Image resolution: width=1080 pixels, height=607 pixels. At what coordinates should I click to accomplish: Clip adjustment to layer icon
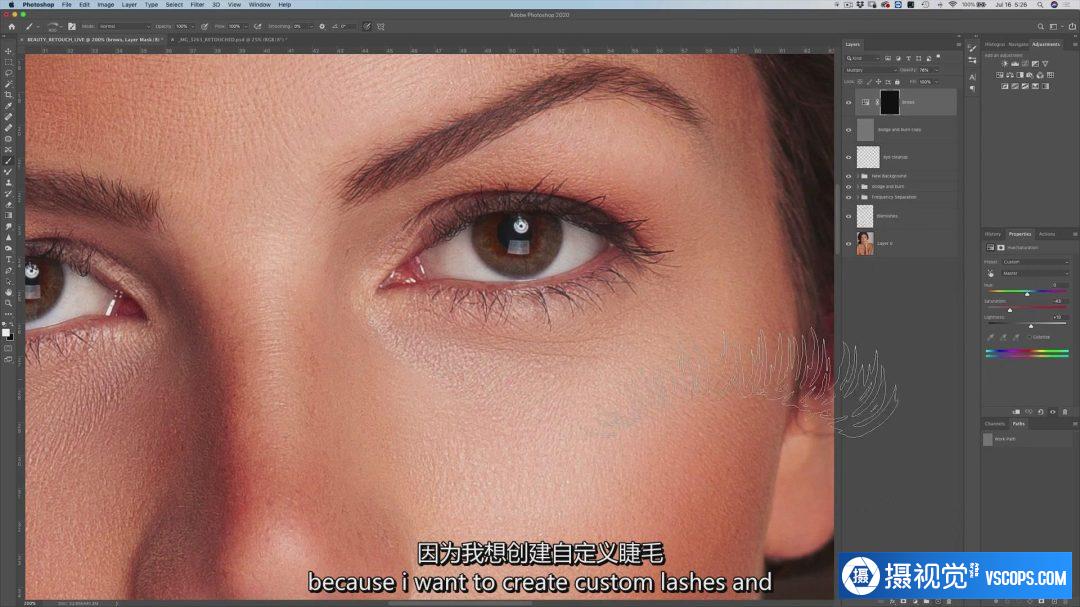1016,412
